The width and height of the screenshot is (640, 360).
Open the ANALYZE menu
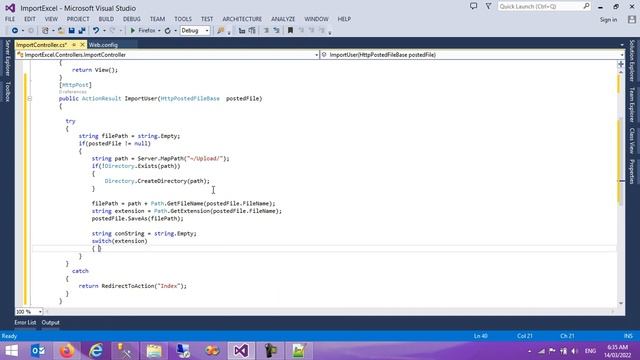(283, 19)
